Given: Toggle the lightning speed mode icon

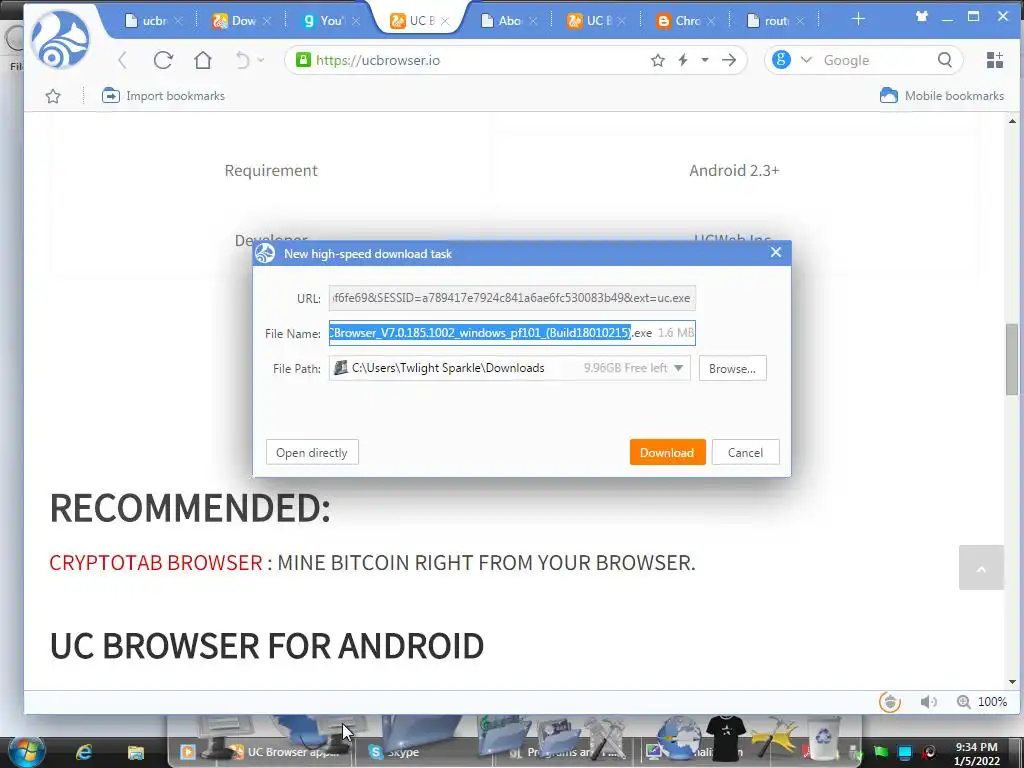Looking at the screenshot, I should click(683, 60).
